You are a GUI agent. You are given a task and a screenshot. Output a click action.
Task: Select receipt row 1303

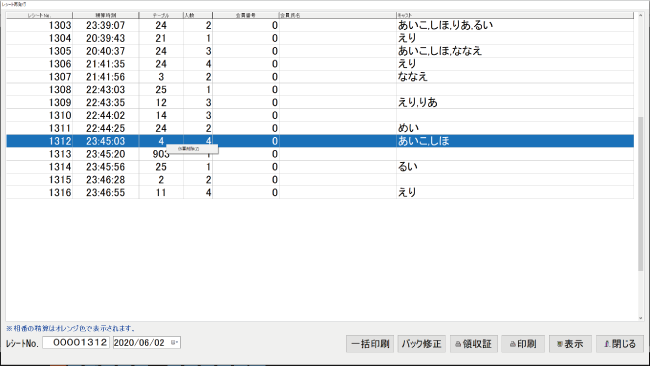tap(320, 25)
